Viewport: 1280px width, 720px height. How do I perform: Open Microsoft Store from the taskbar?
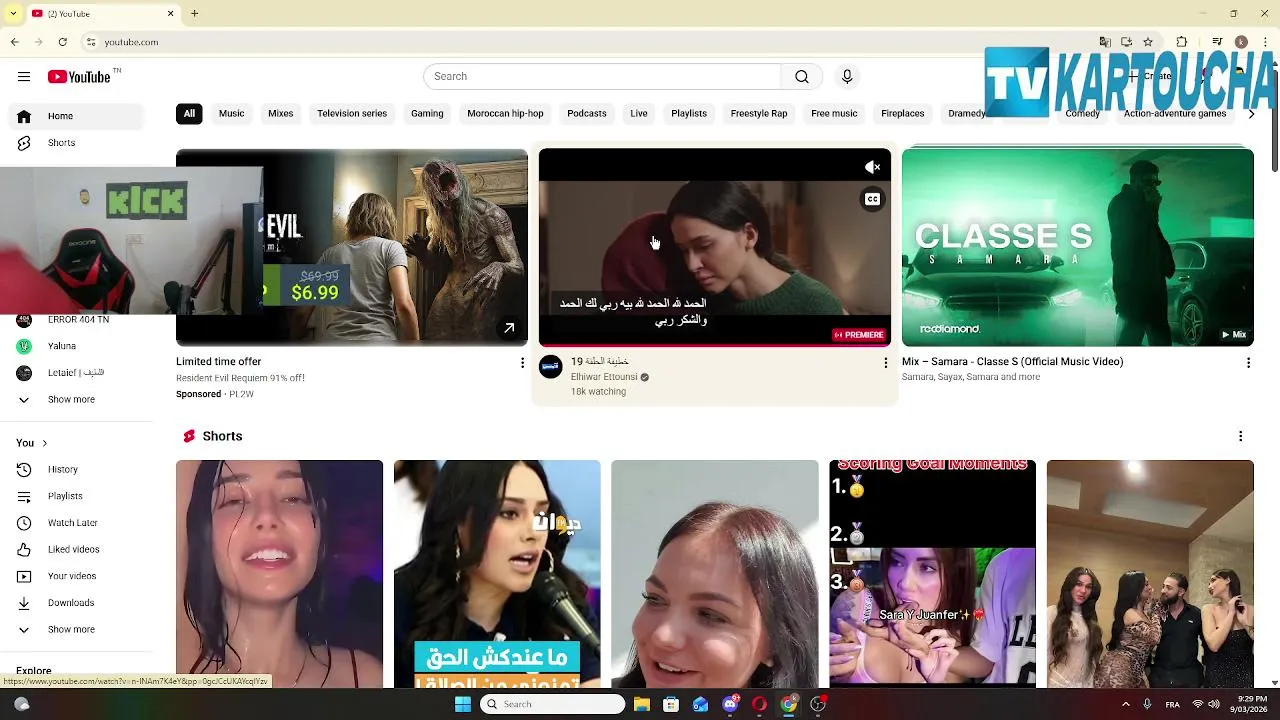pyautogui.click(x=671, y=704)
